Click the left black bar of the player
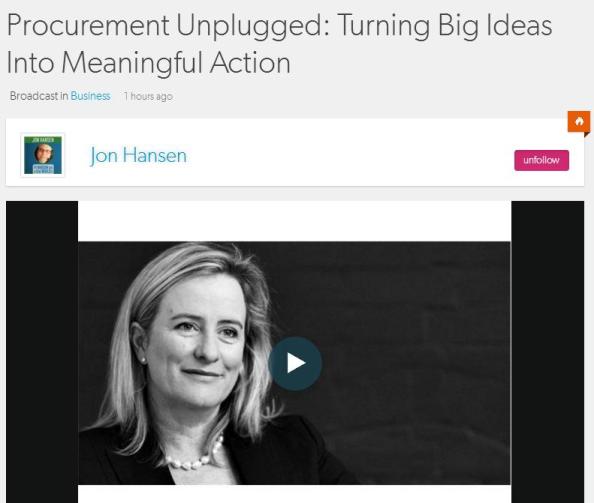Viewport: 594px width, 503px height. coord(42,352)
